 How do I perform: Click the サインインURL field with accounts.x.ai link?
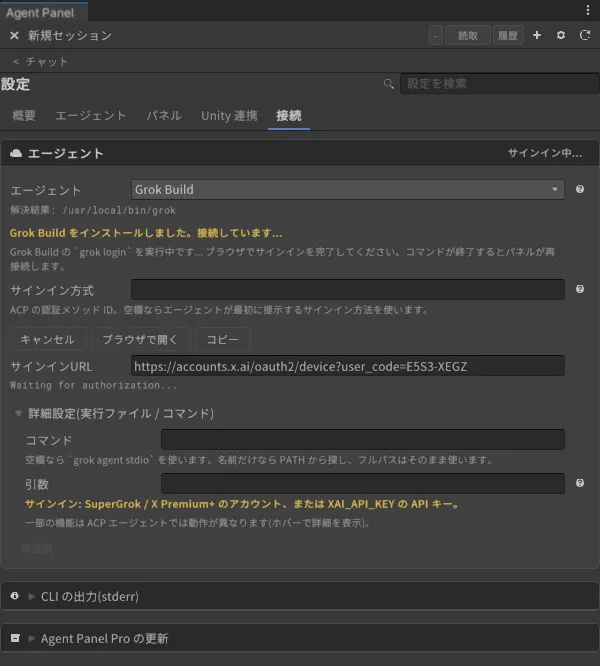tap(348, 366)
